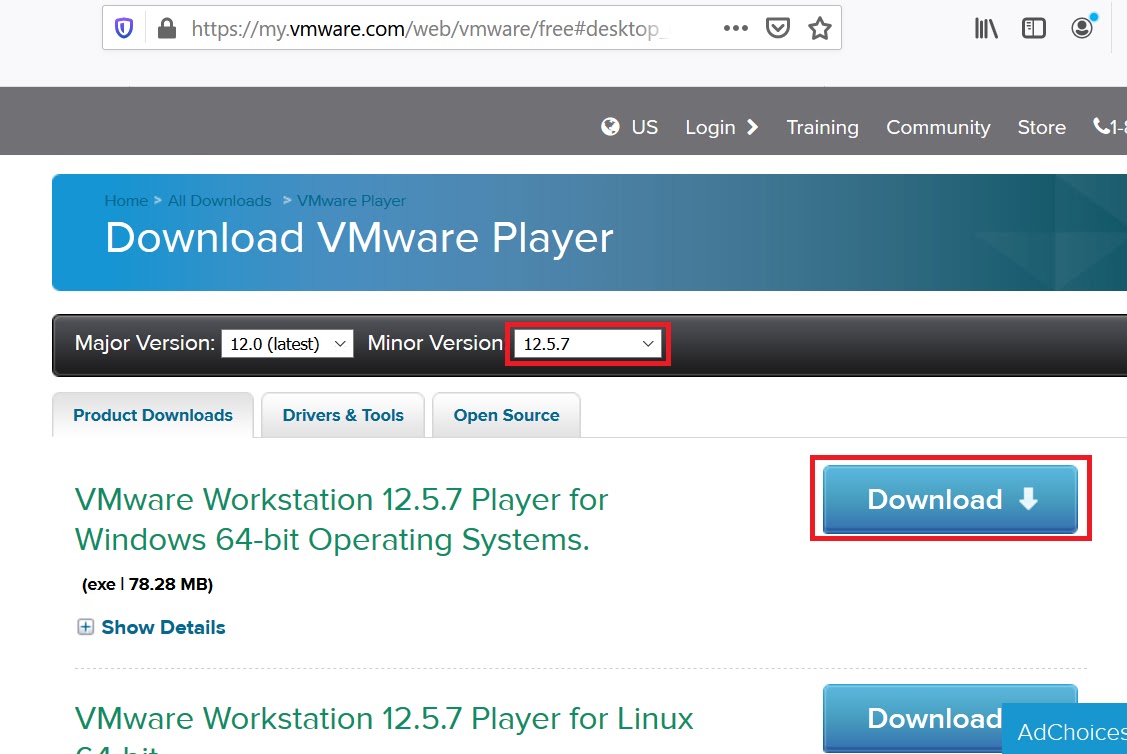This screenshot has height=754, width=1127.
Task: Click 'Download VMware Player' page heading
Action: 359,237
